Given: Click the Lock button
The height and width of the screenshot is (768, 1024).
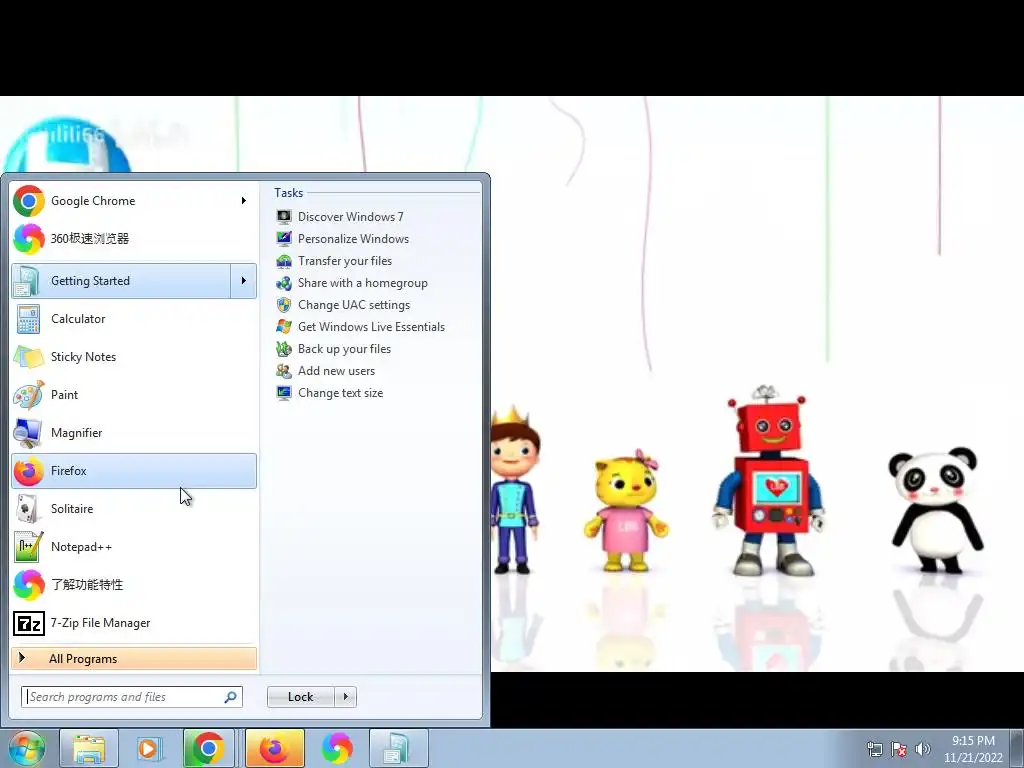Looking at the screenshot, I should pos(301,697).
